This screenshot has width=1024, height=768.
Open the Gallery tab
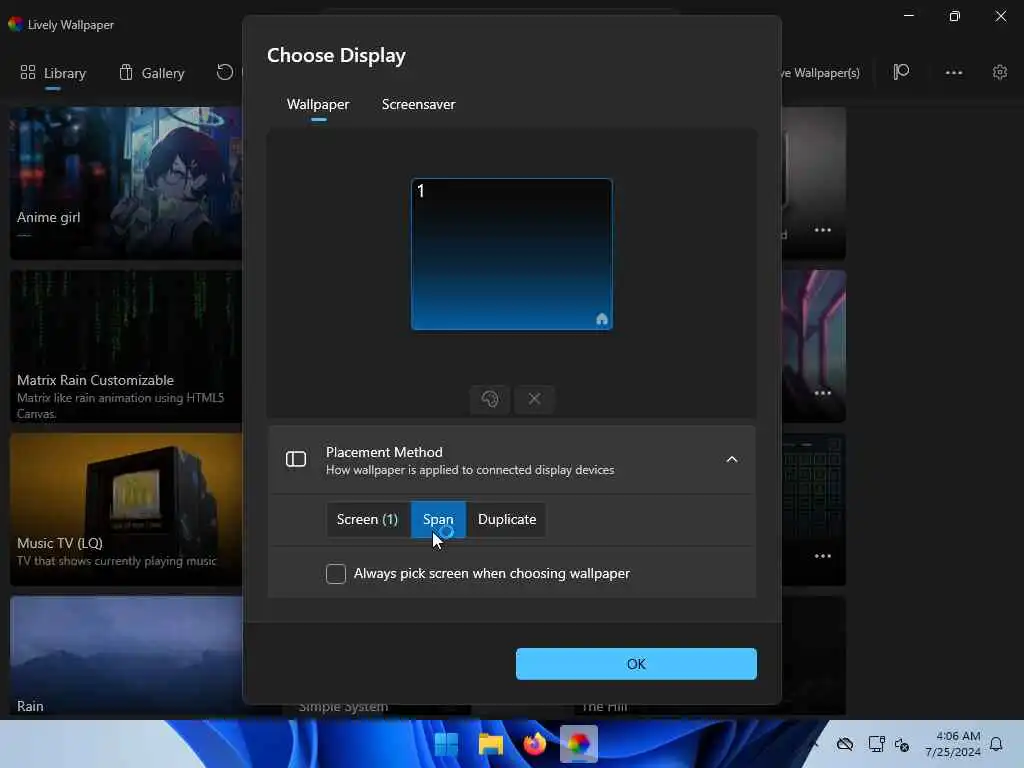coord(152,73)
